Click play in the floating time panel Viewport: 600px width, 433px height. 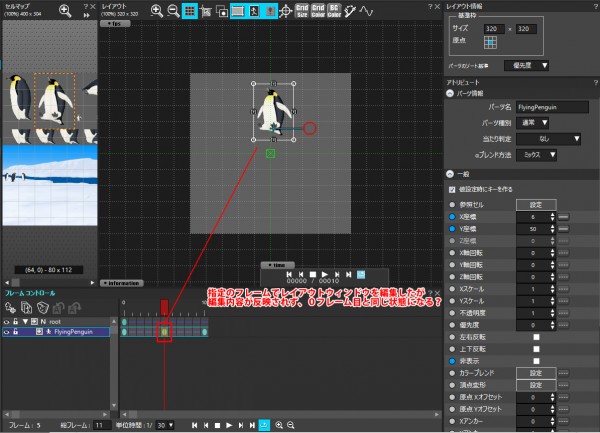click(325, 274)
